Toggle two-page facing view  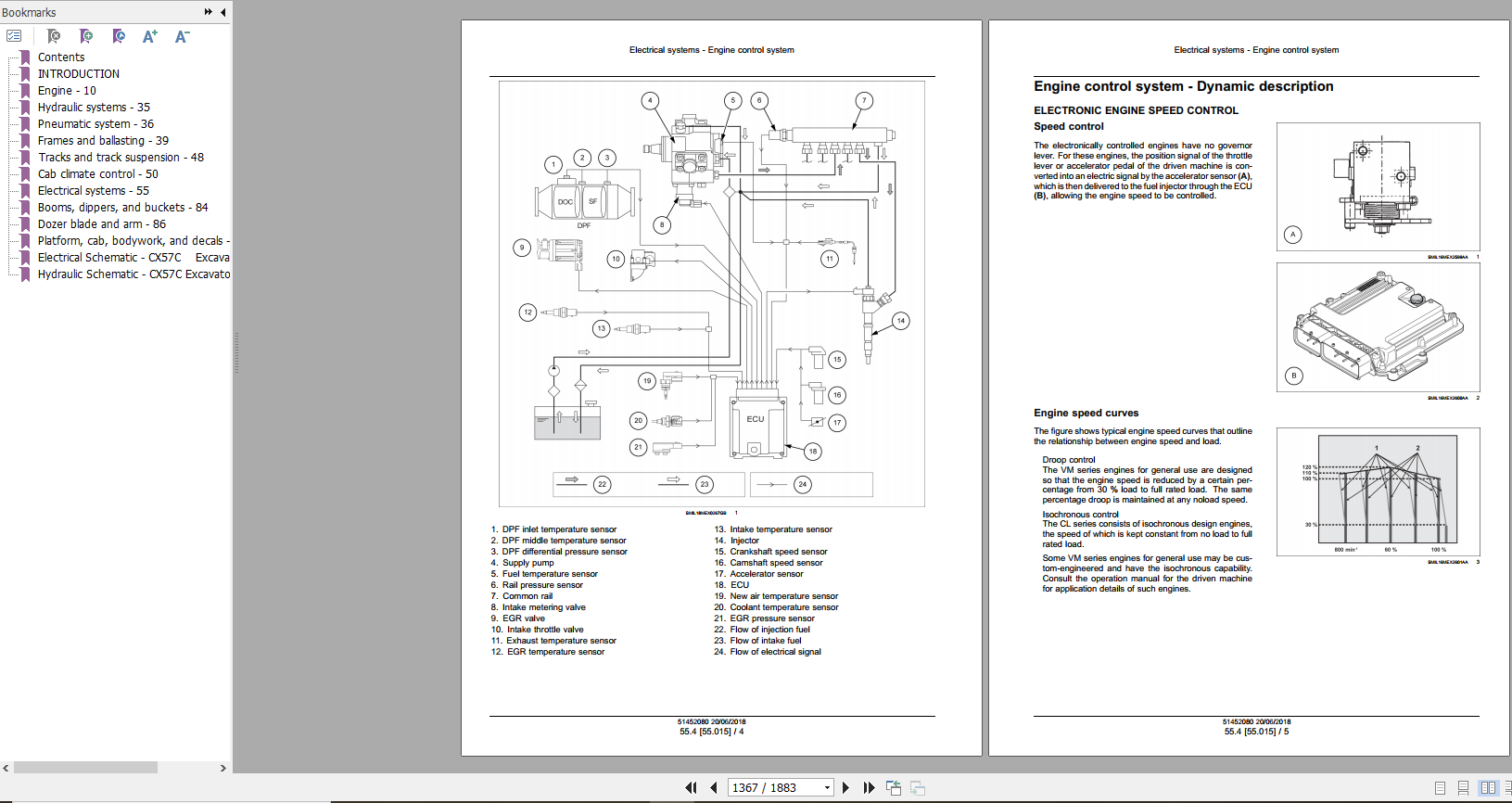coord(1488,787)
